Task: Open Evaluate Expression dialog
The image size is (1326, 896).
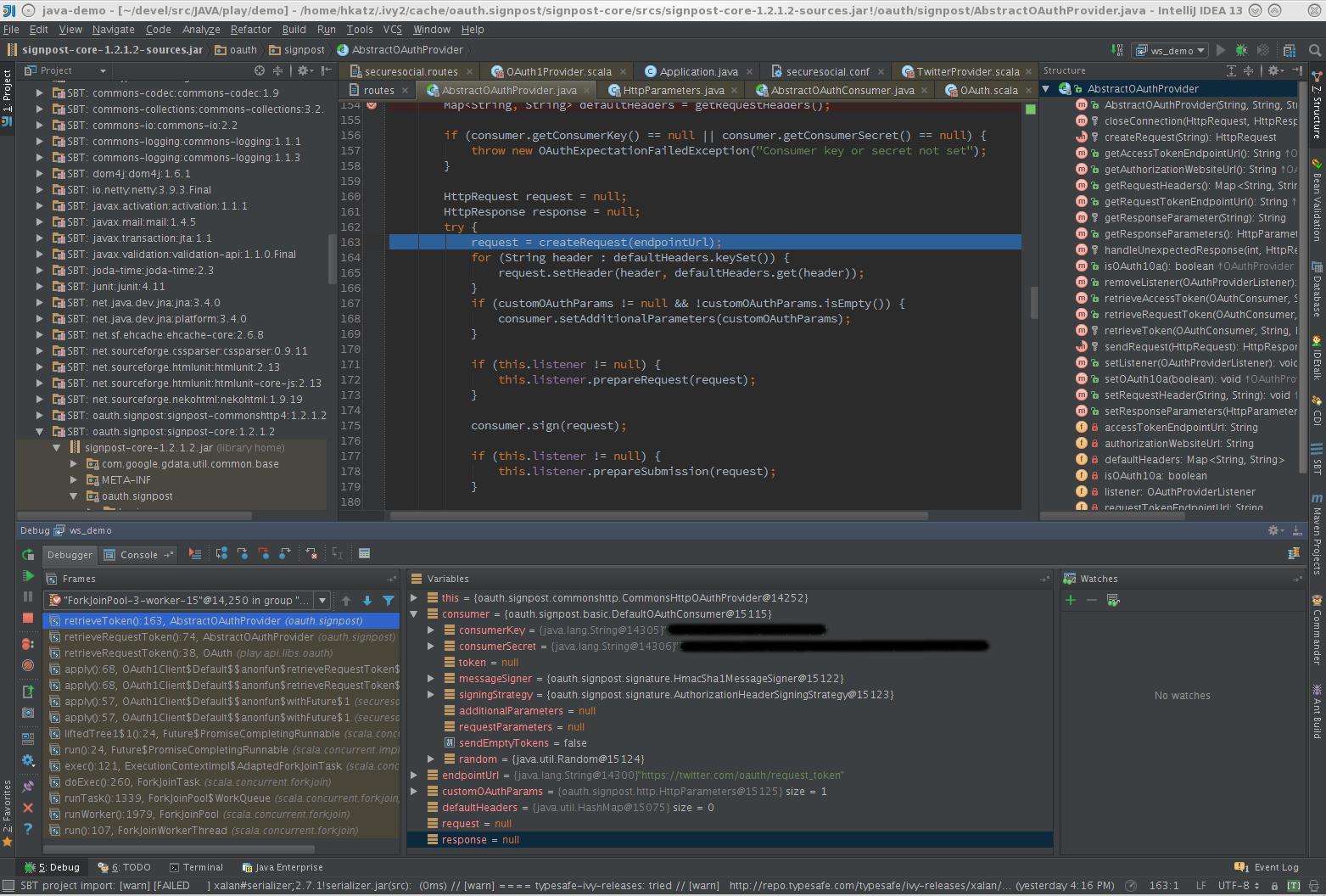Action: pos(364,554)
